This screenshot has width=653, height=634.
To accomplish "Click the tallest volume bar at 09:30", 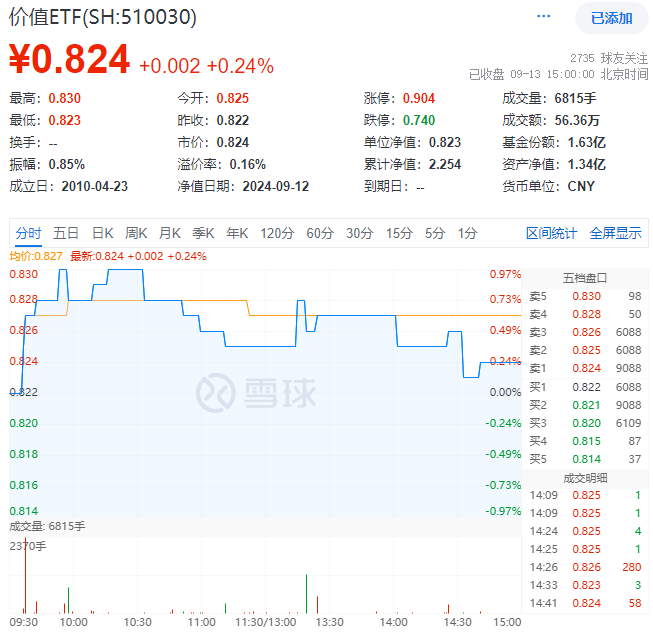I will (24, 580).
